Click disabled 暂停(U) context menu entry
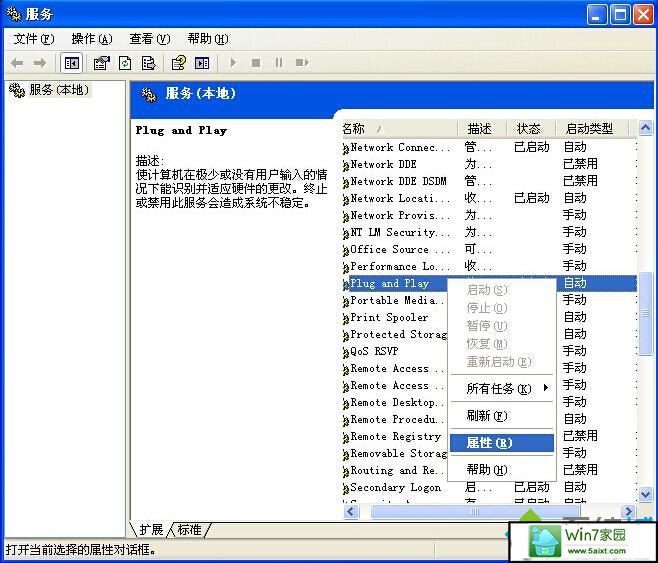The height and width of the screenshot is (563, 658). pos(502,326)
